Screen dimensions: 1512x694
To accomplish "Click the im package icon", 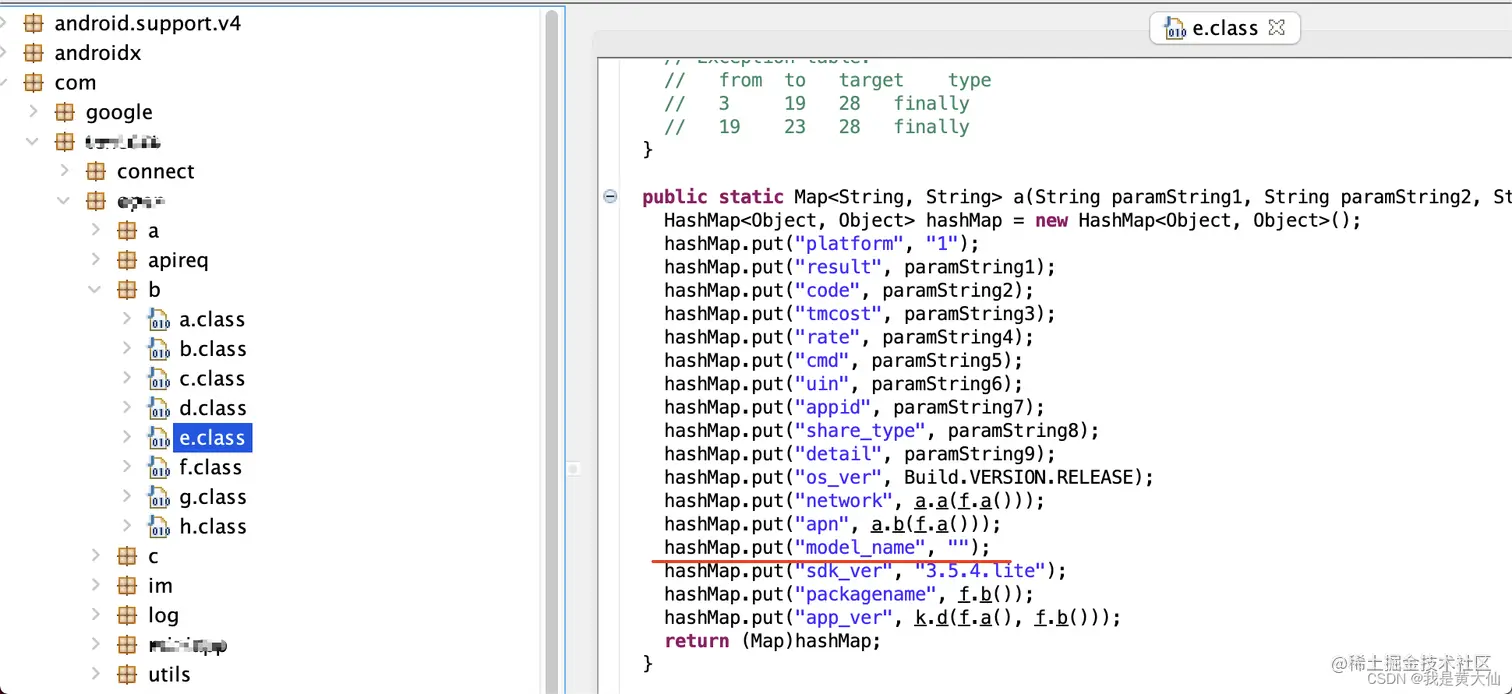I will point(127,586).
